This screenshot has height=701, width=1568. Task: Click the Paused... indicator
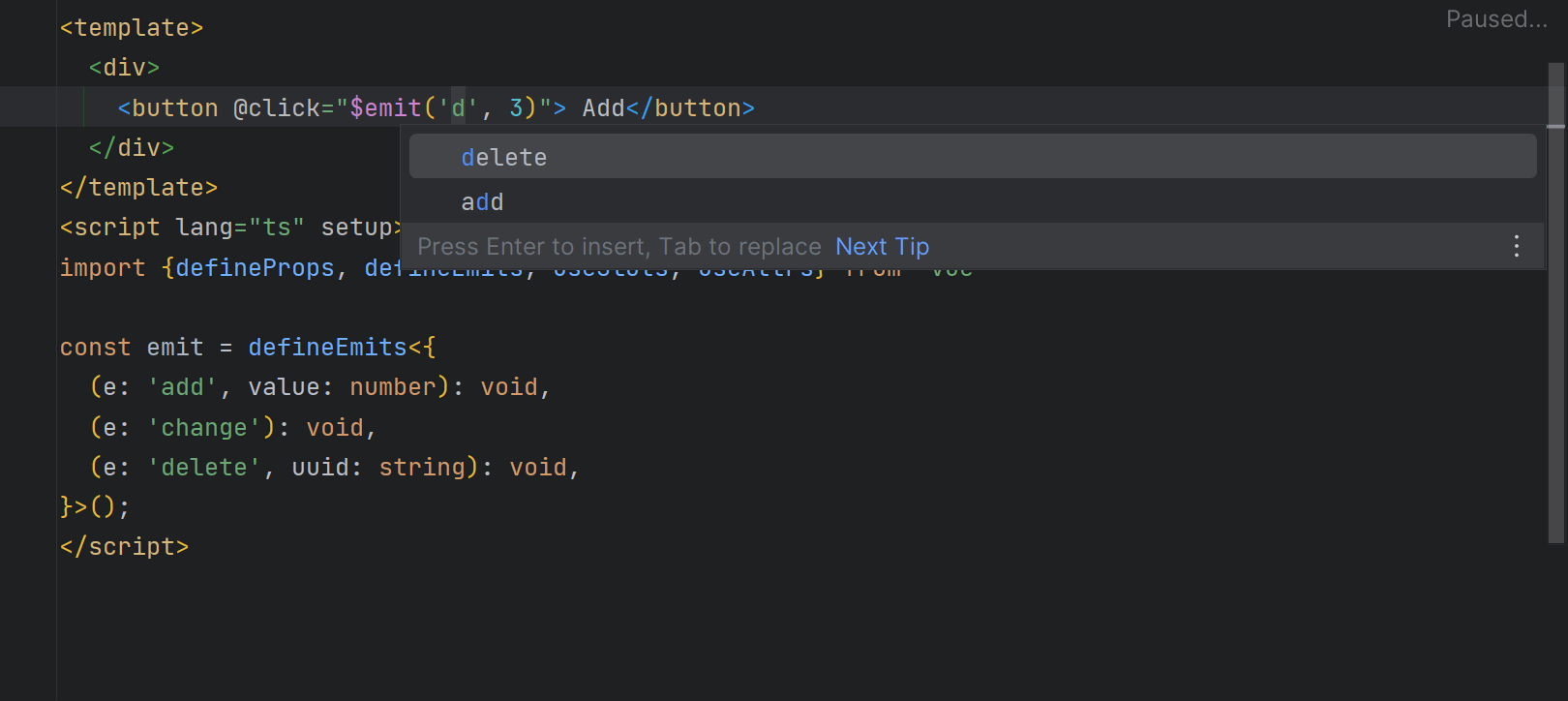pos(1496,19)
